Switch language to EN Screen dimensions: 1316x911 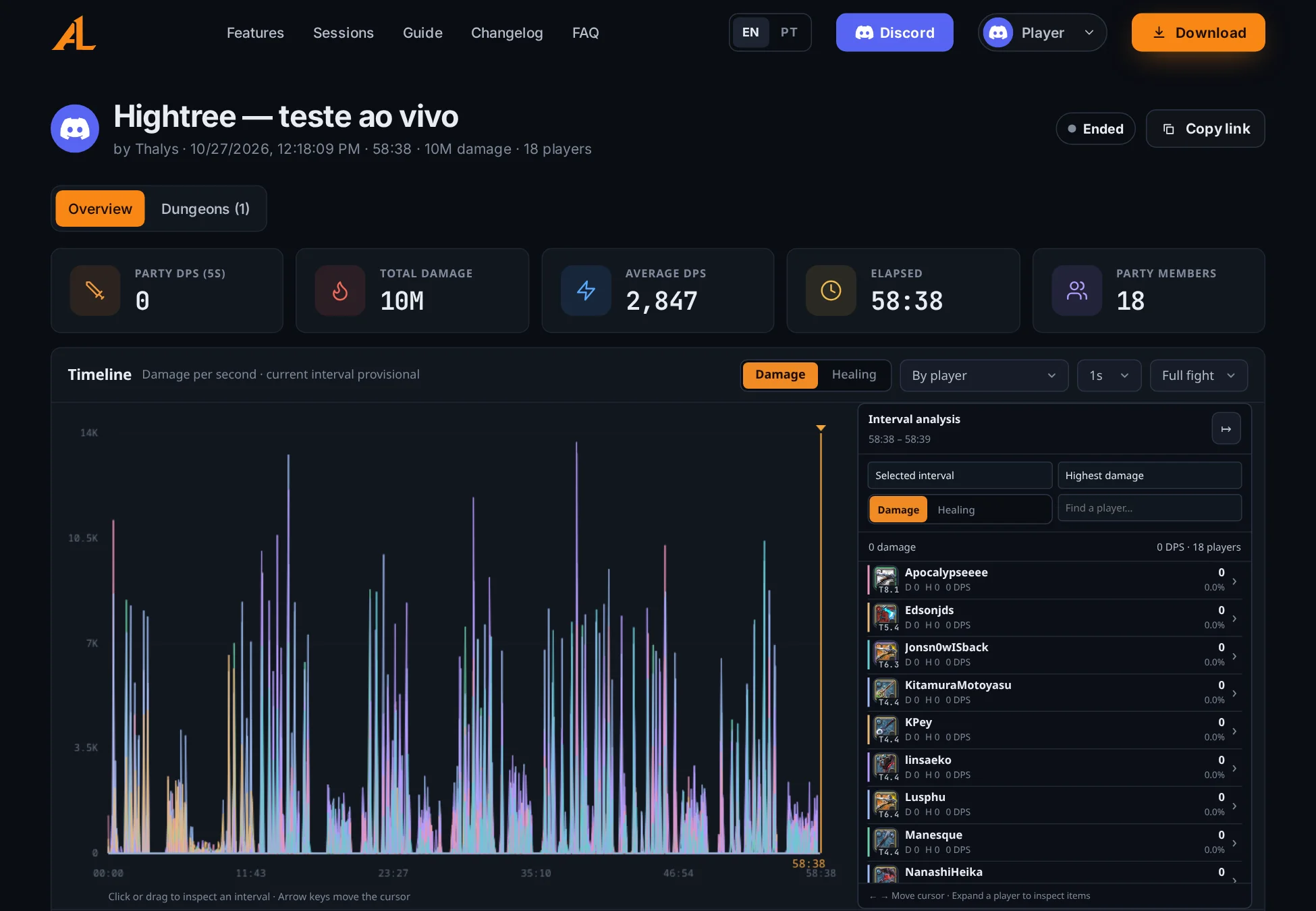point(750,32)
